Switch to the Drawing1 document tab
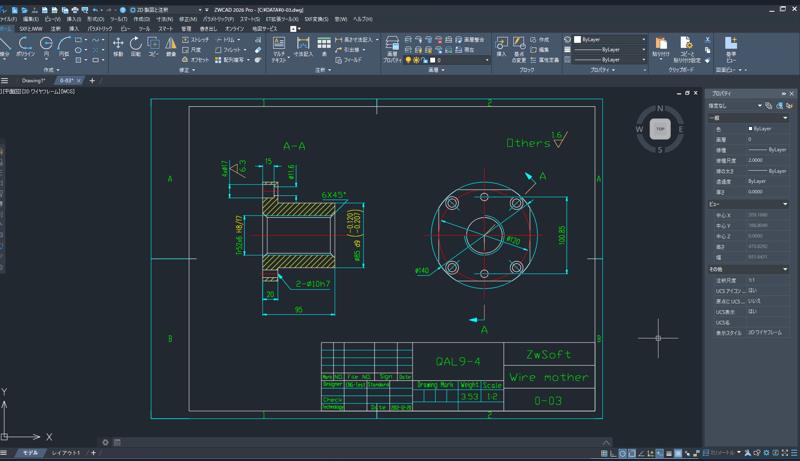This screenshot has height=461, width=800. point(33,80)
